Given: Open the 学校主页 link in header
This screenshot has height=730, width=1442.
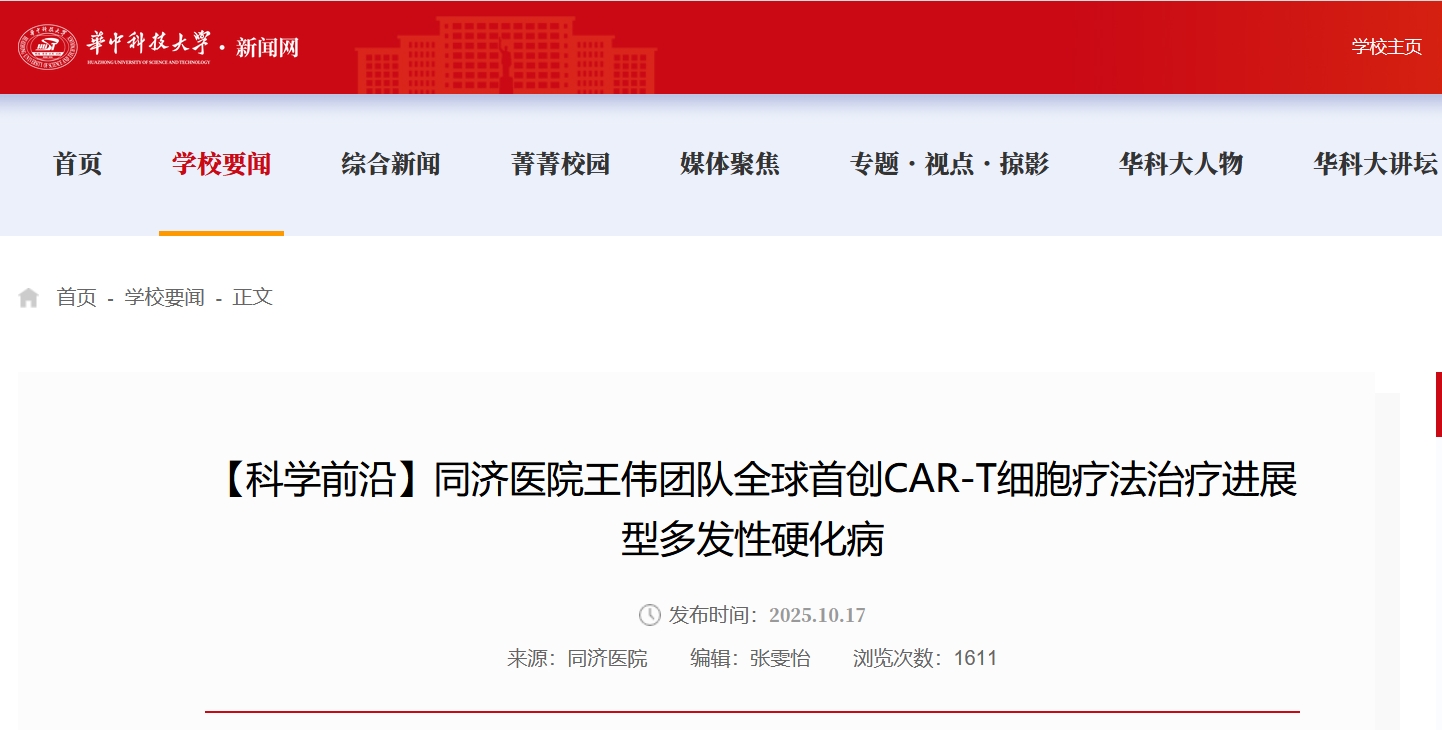Looking at the screenshot, I should tap(1386, 47).
